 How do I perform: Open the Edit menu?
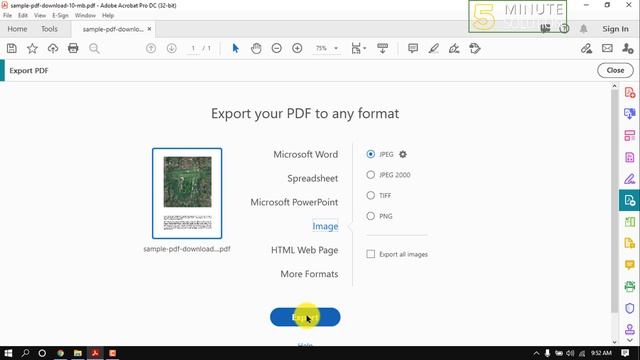point(23,16)
